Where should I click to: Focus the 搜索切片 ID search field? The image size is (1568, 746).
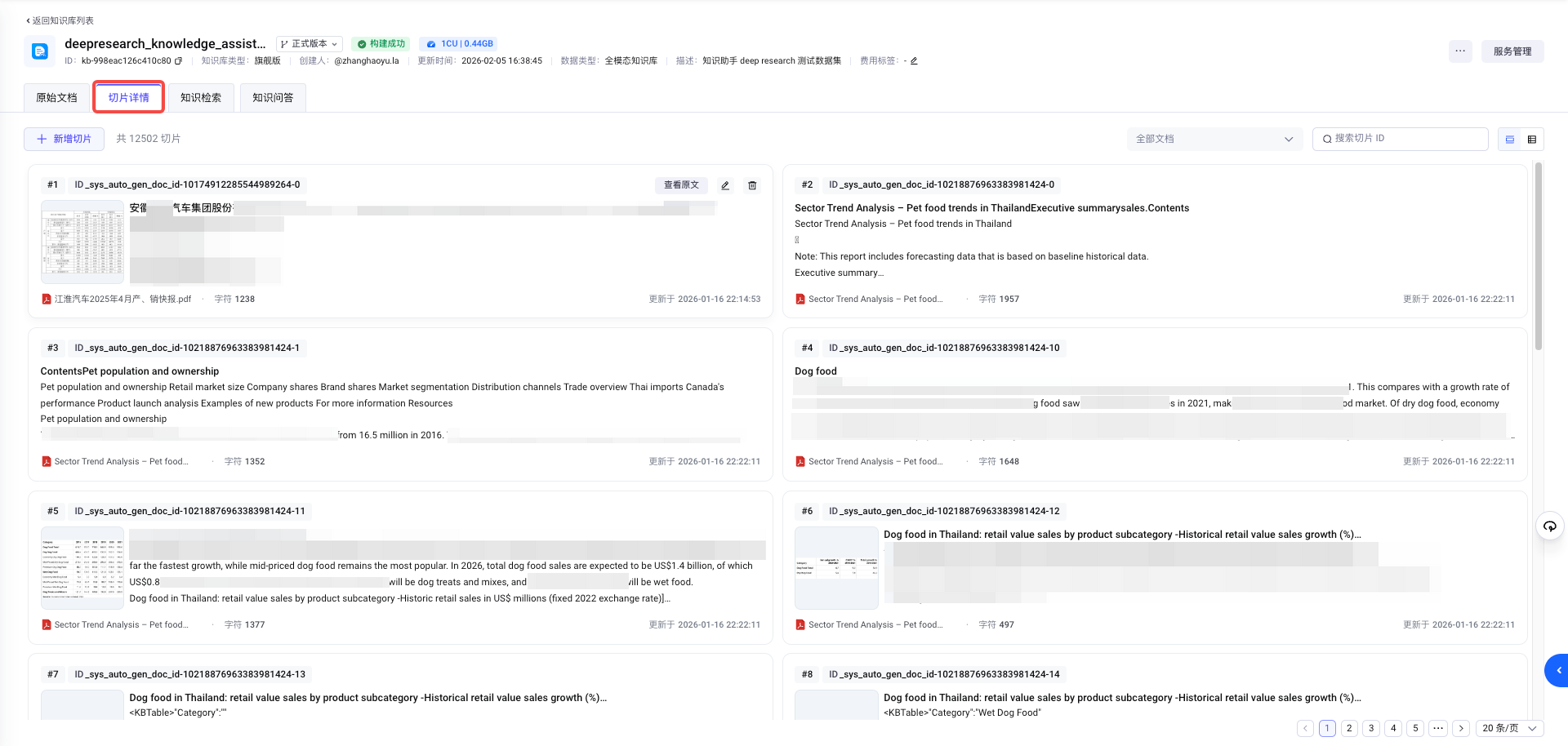[1400, 139]
